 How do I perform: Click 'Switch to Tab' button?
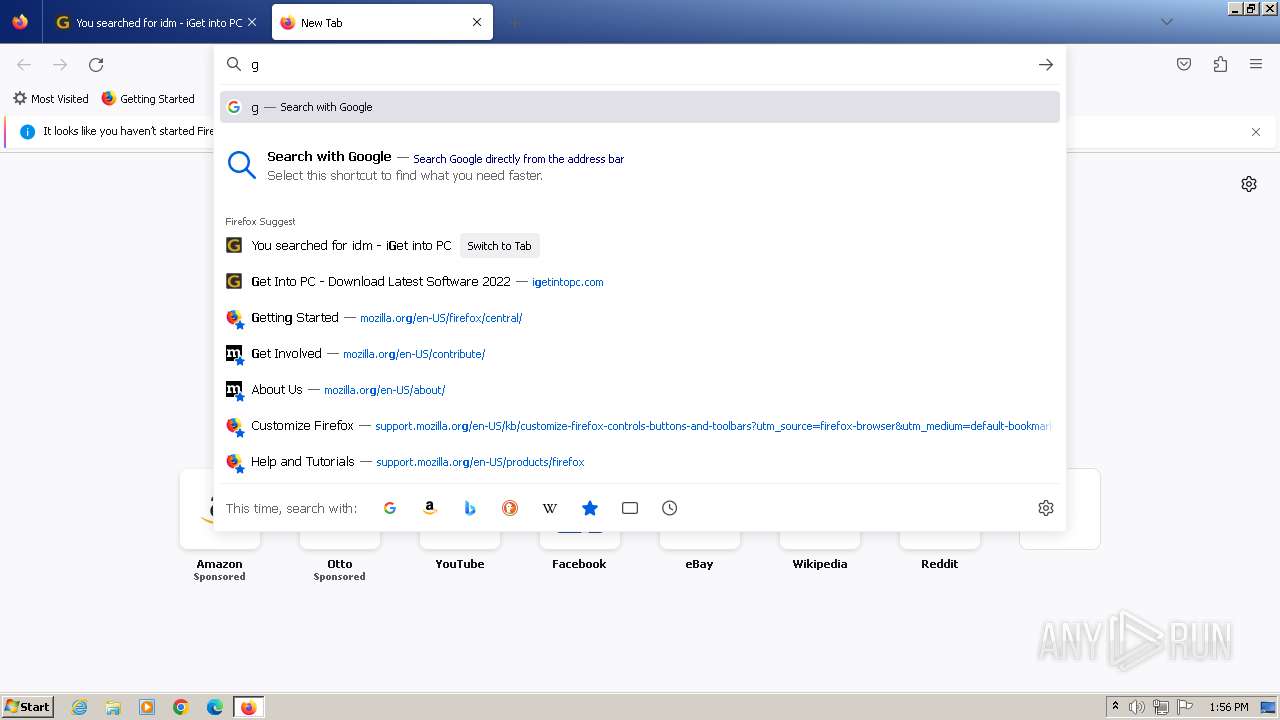coord(499,246)
